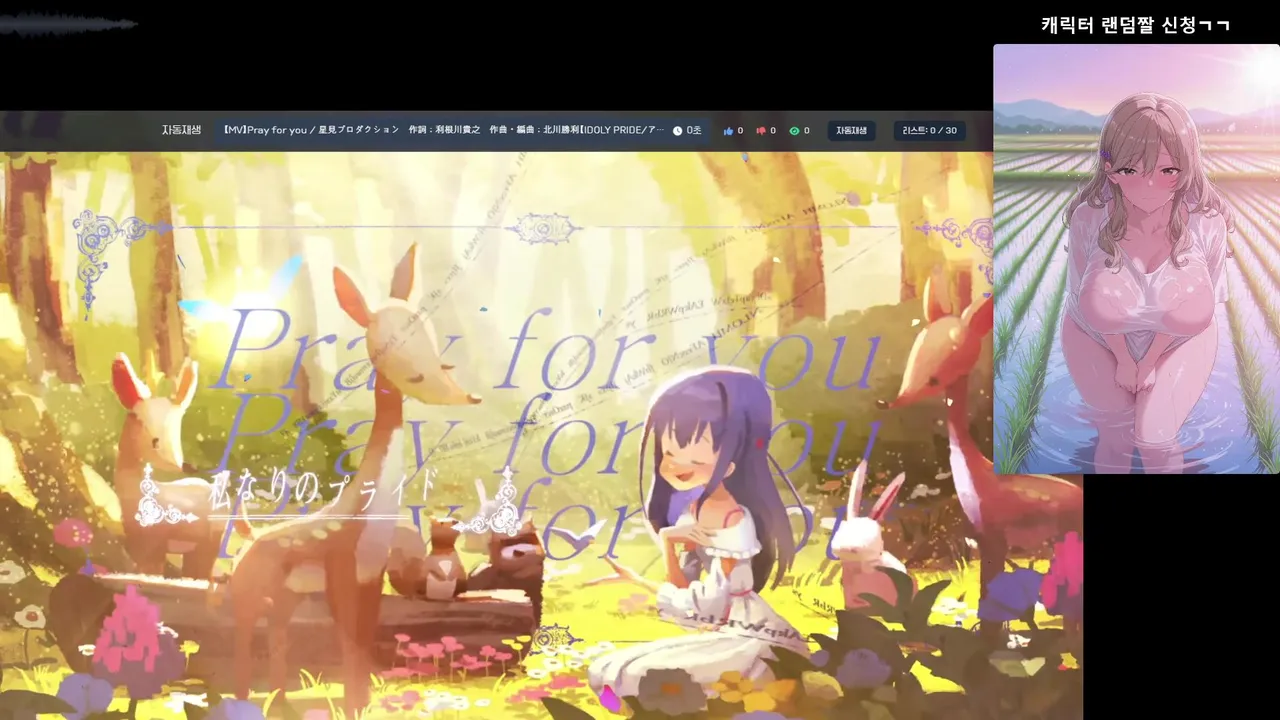Screen dimensions: 1280x720
Task: Click the 0초 elapsed time text
Action: coord(694,131)
